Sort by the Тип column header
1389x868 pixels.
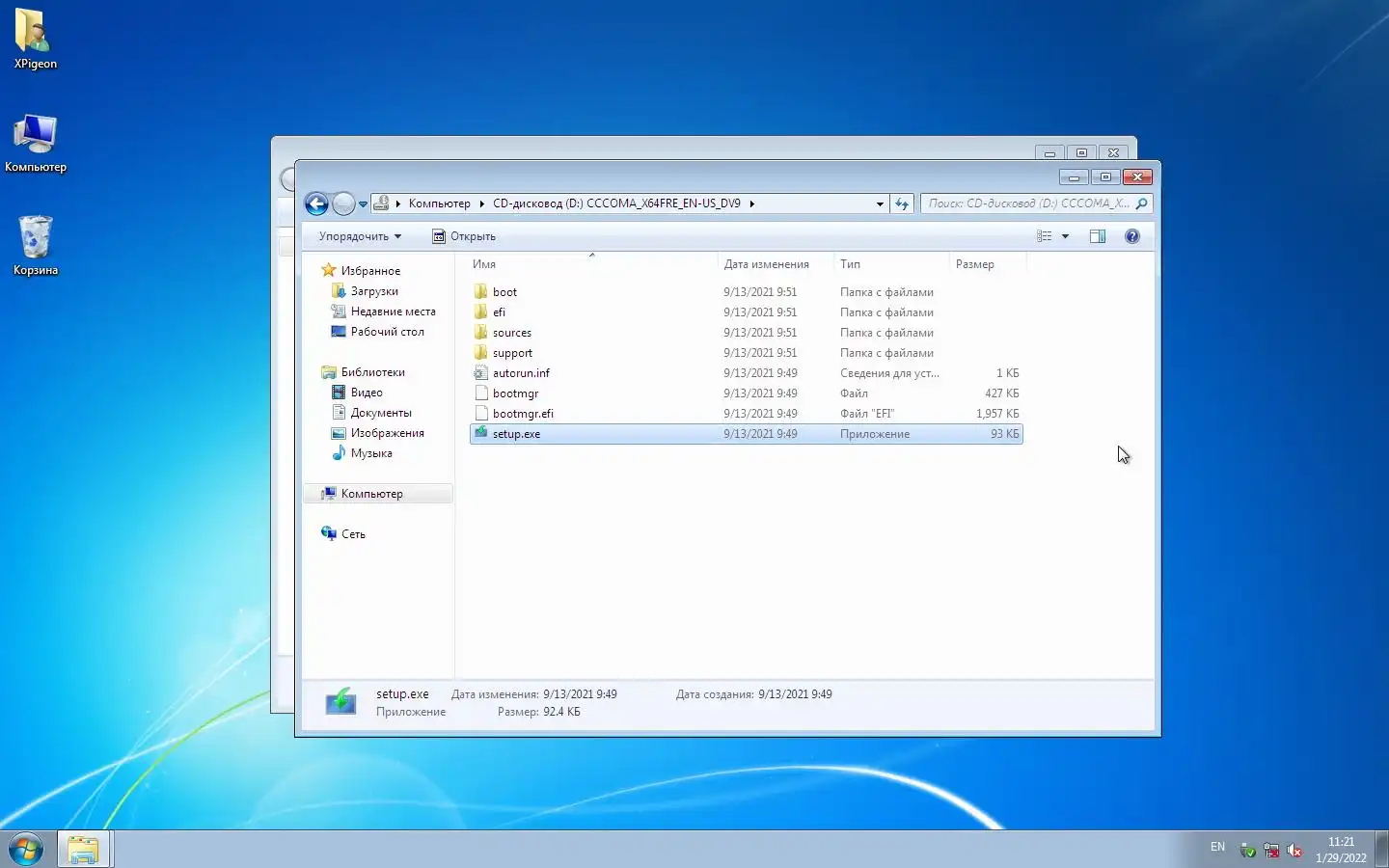click(x=891, y=264)
